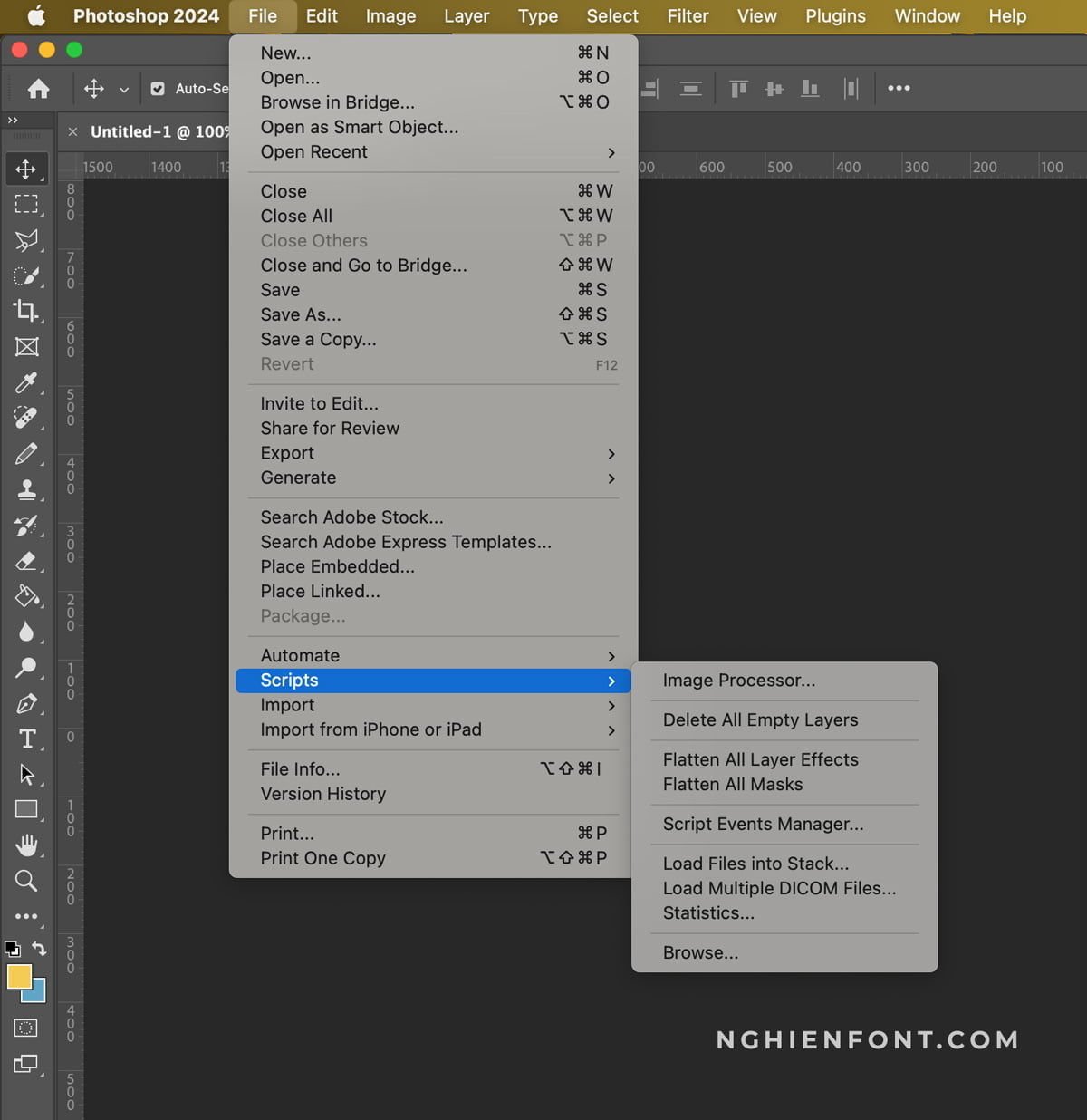Swap foreground and background colors
The height and width of the screenshot is (1120, 1087).
pos(39,949)
